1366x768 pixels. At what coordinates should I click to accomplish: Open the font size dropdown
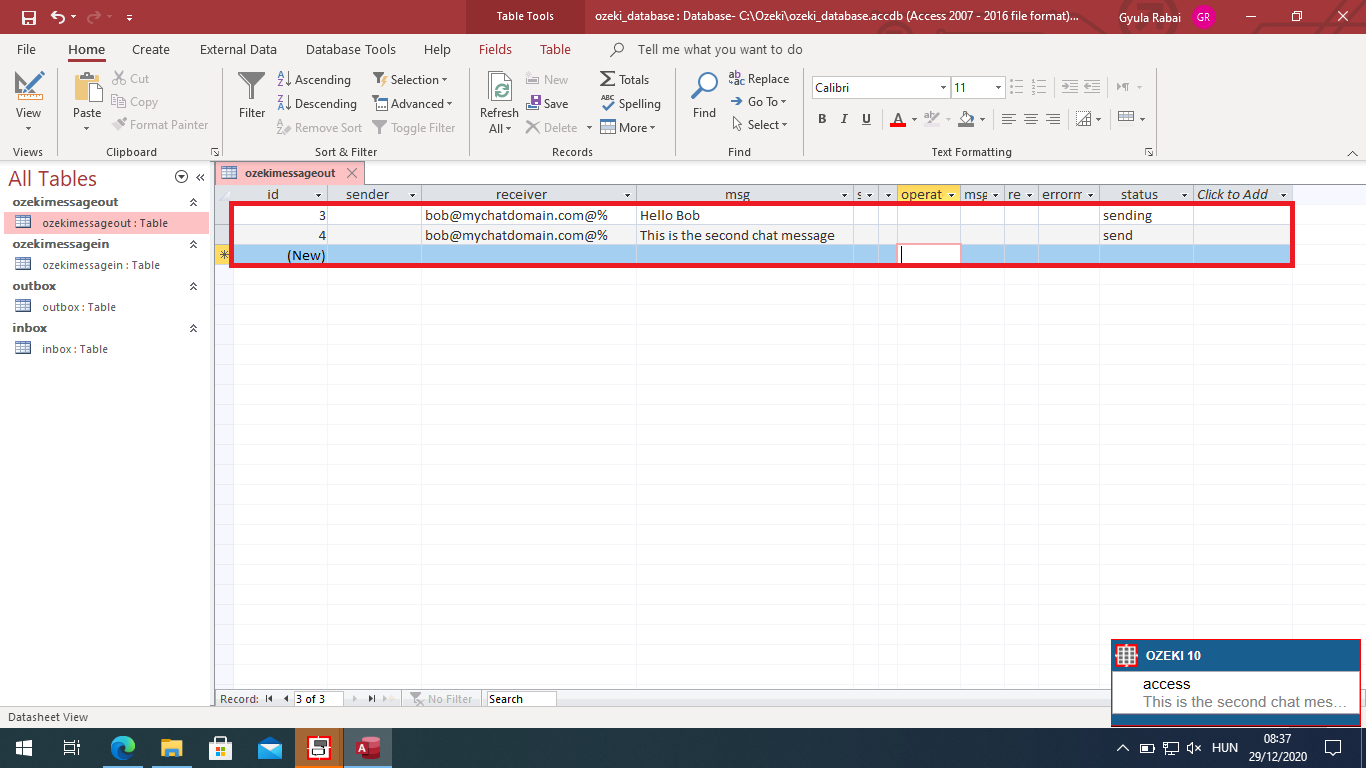click(x=998, y=88)
